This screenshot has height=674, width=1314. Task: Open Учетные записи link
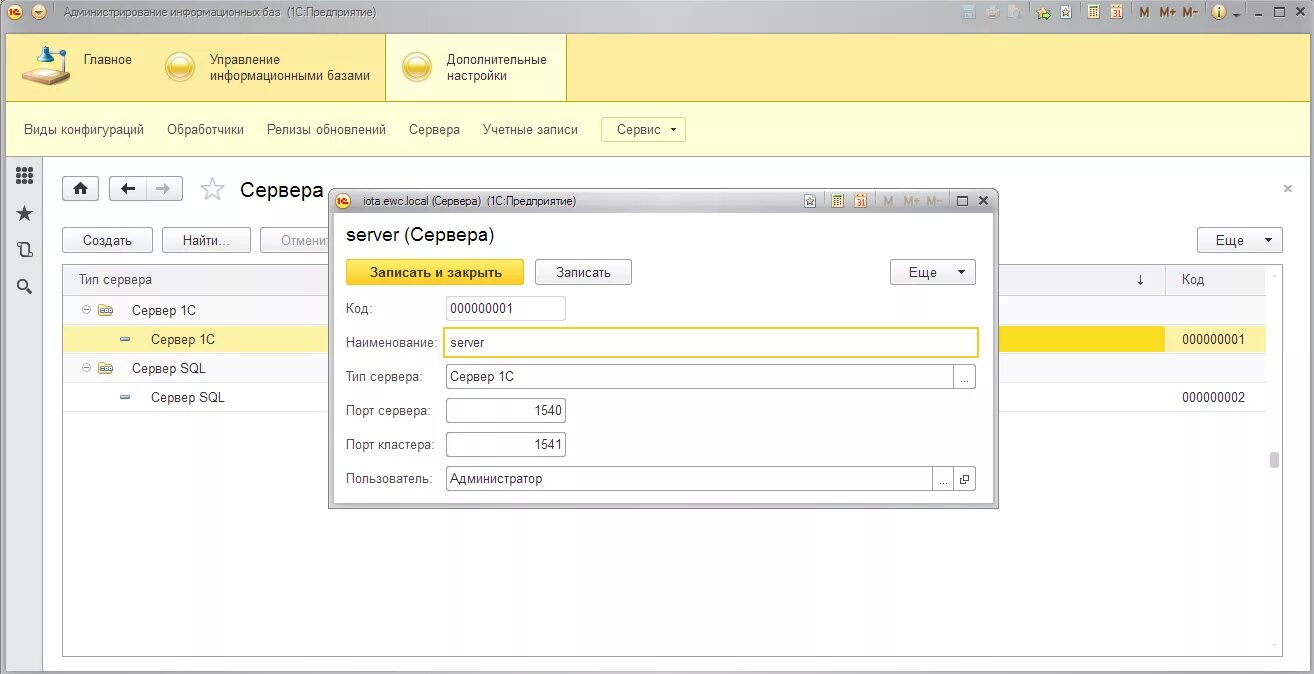tap(530, 130)
